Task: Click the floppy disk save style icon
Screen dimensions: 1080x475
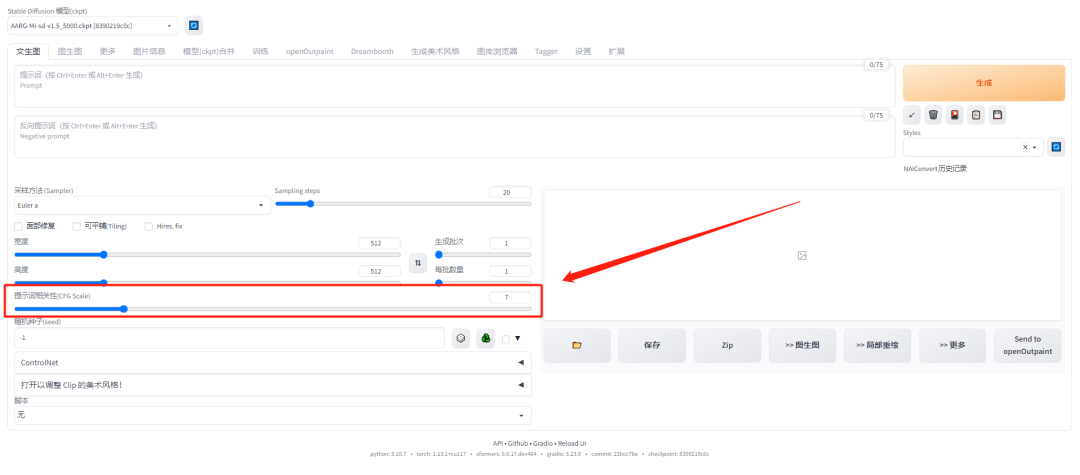Action: point(997,115)
